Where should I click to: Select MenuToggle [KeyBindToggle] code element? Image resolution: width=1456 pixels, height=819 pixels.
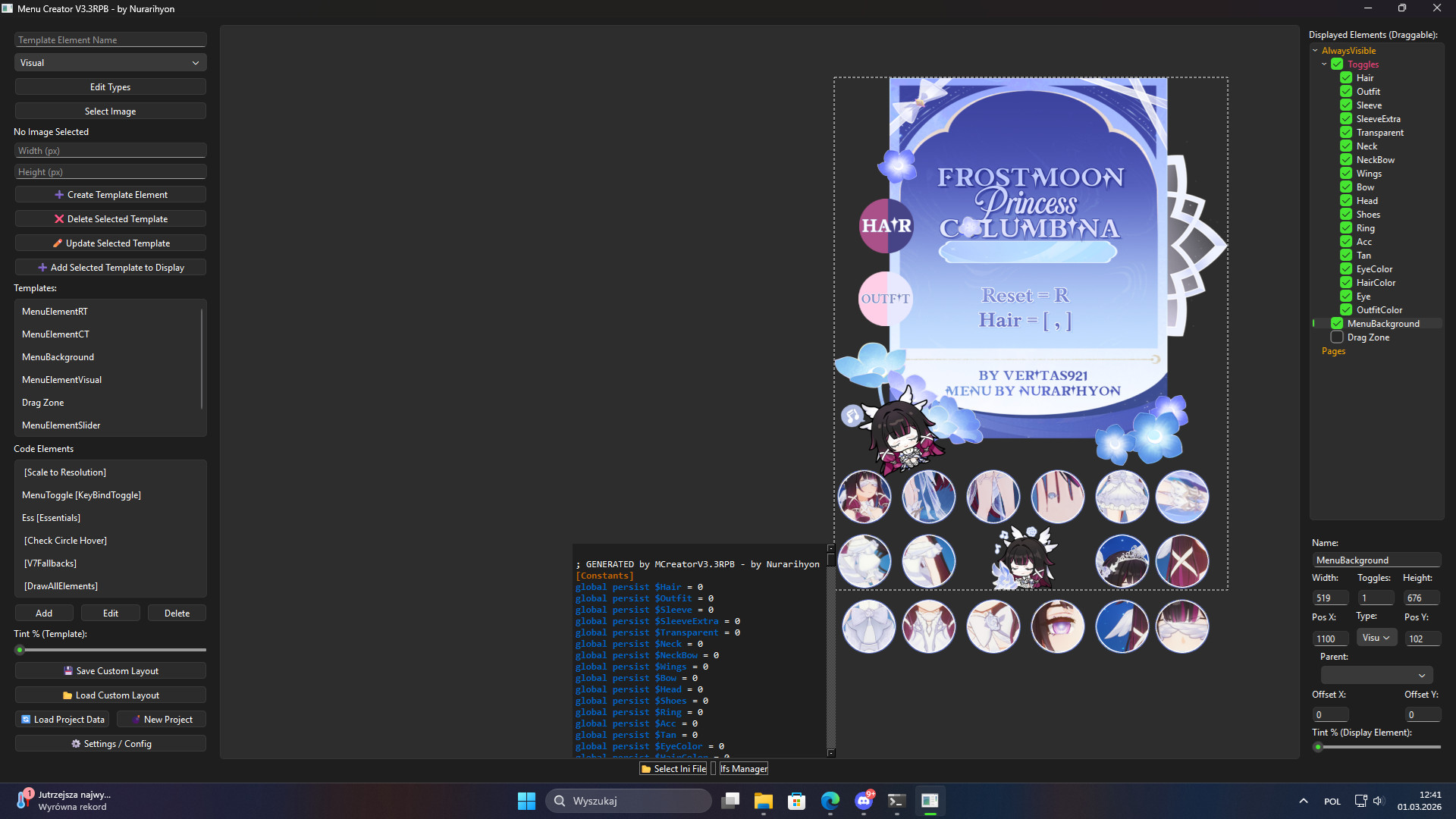(110, 495)
